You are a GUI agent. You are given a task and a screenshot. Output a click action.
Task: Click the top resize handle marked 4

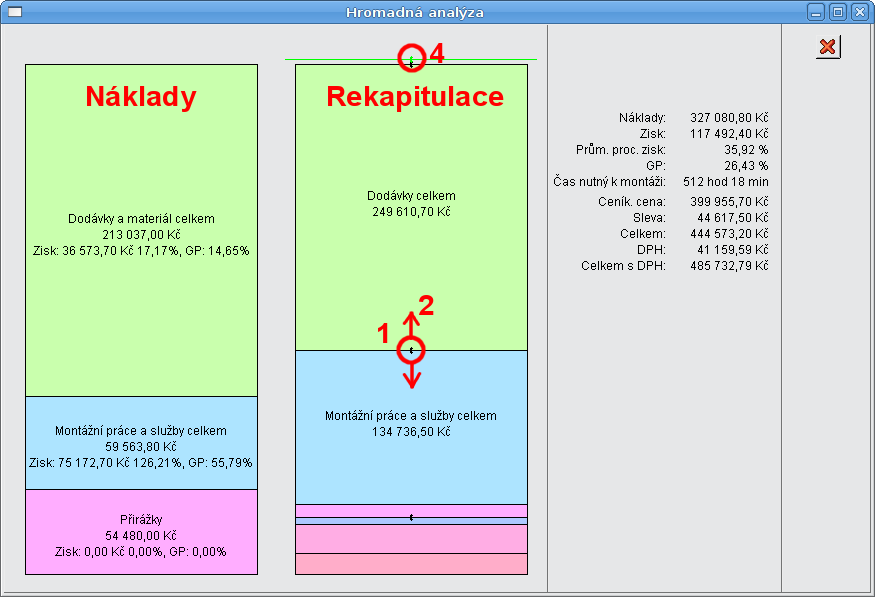pos(411,58)
